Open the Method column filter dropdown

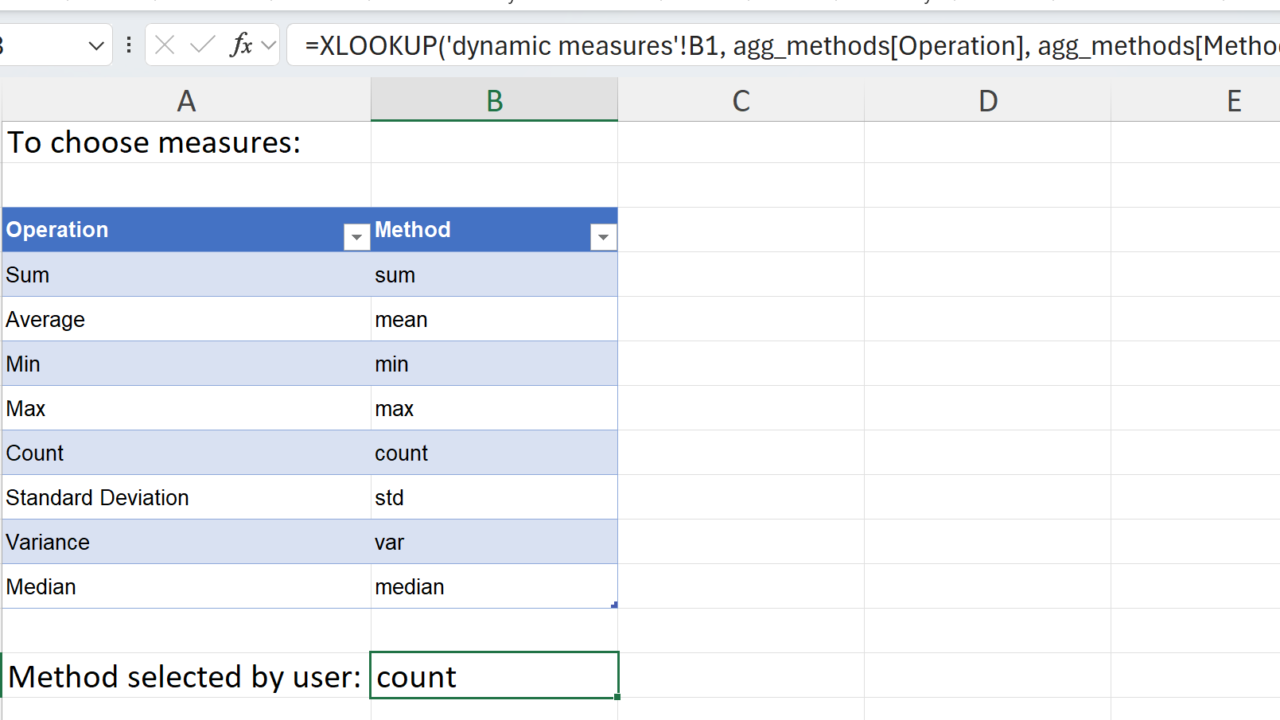(x=602, y=237)
